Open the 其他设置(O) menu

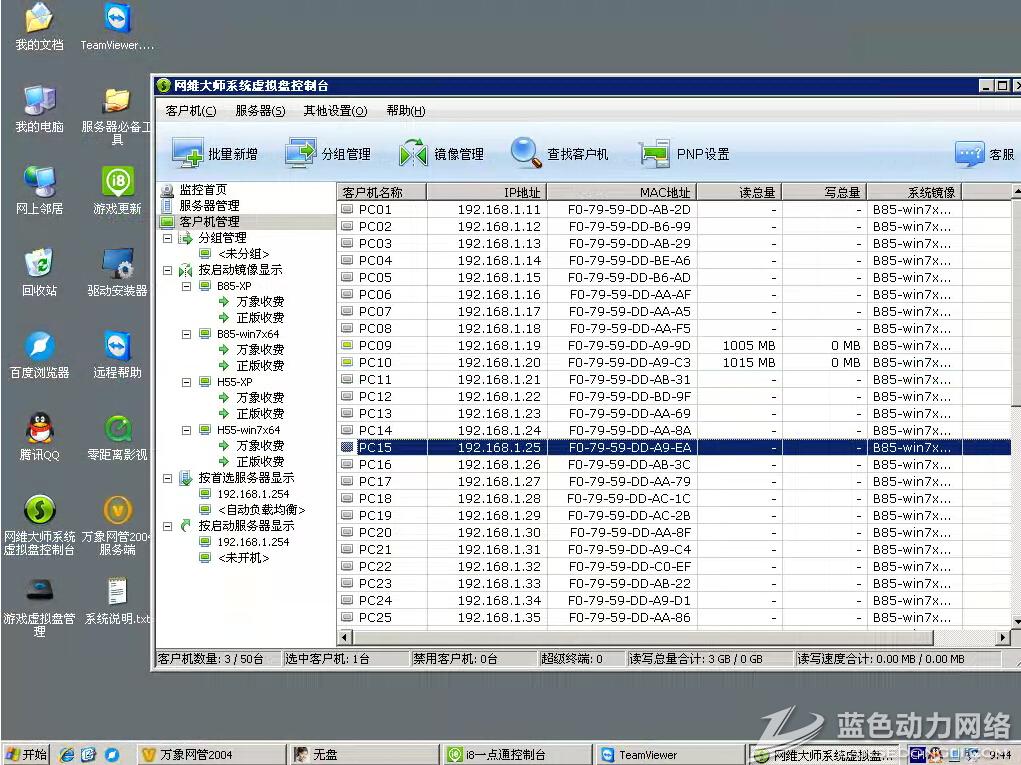335,111
